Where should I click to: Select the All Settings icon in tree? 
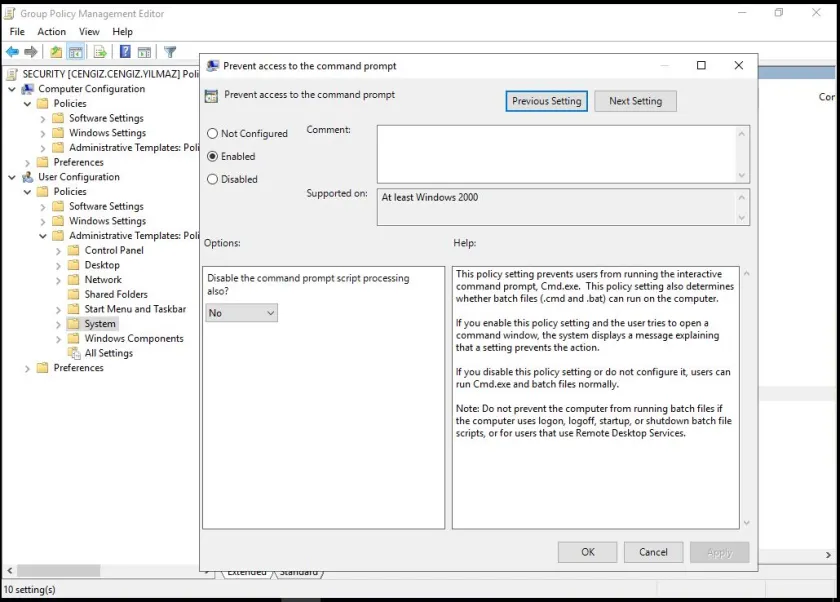click(73, 353)
